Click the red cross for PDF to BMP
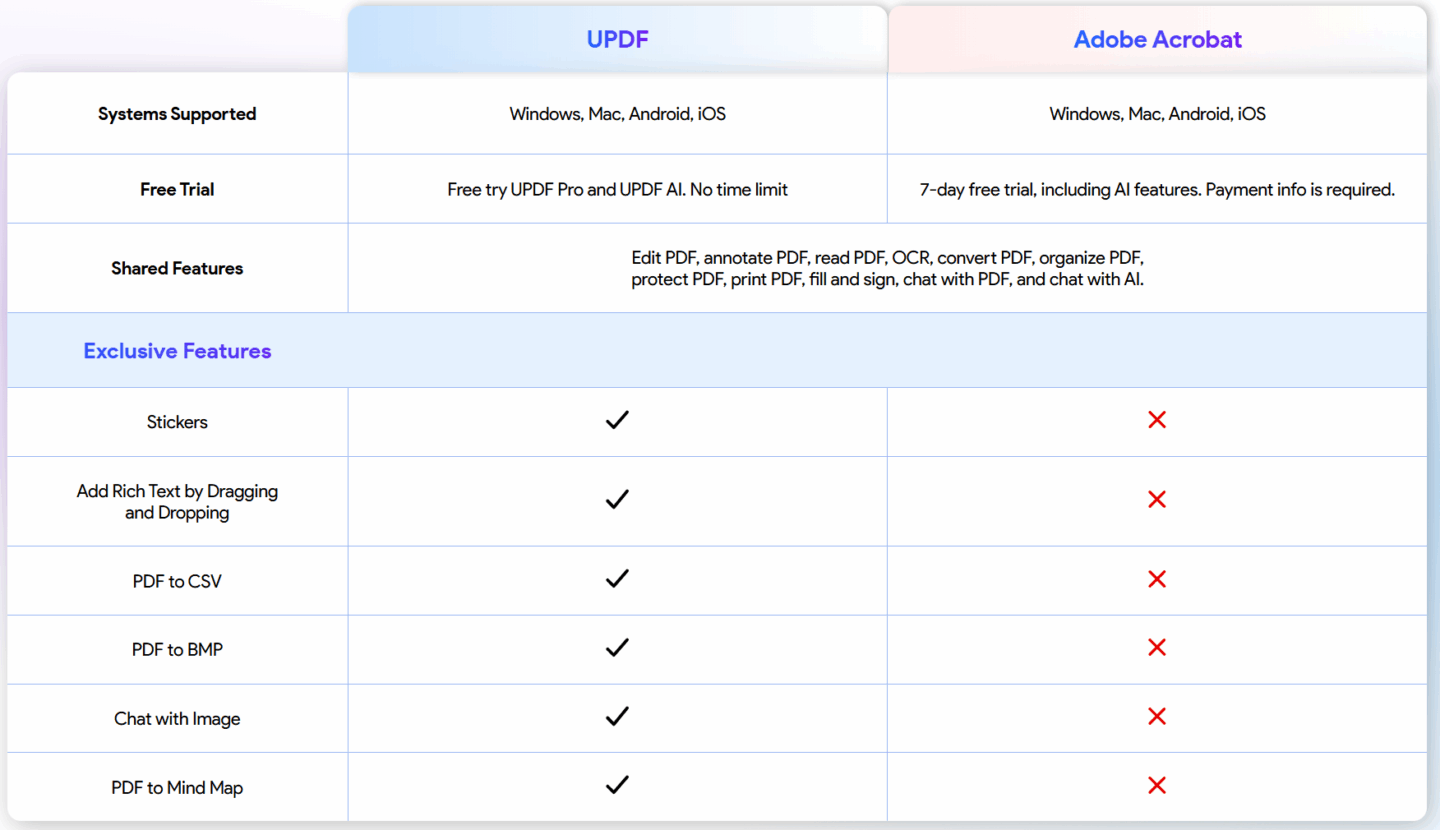Screen dimensions: 1440x830 (1156, 647)
